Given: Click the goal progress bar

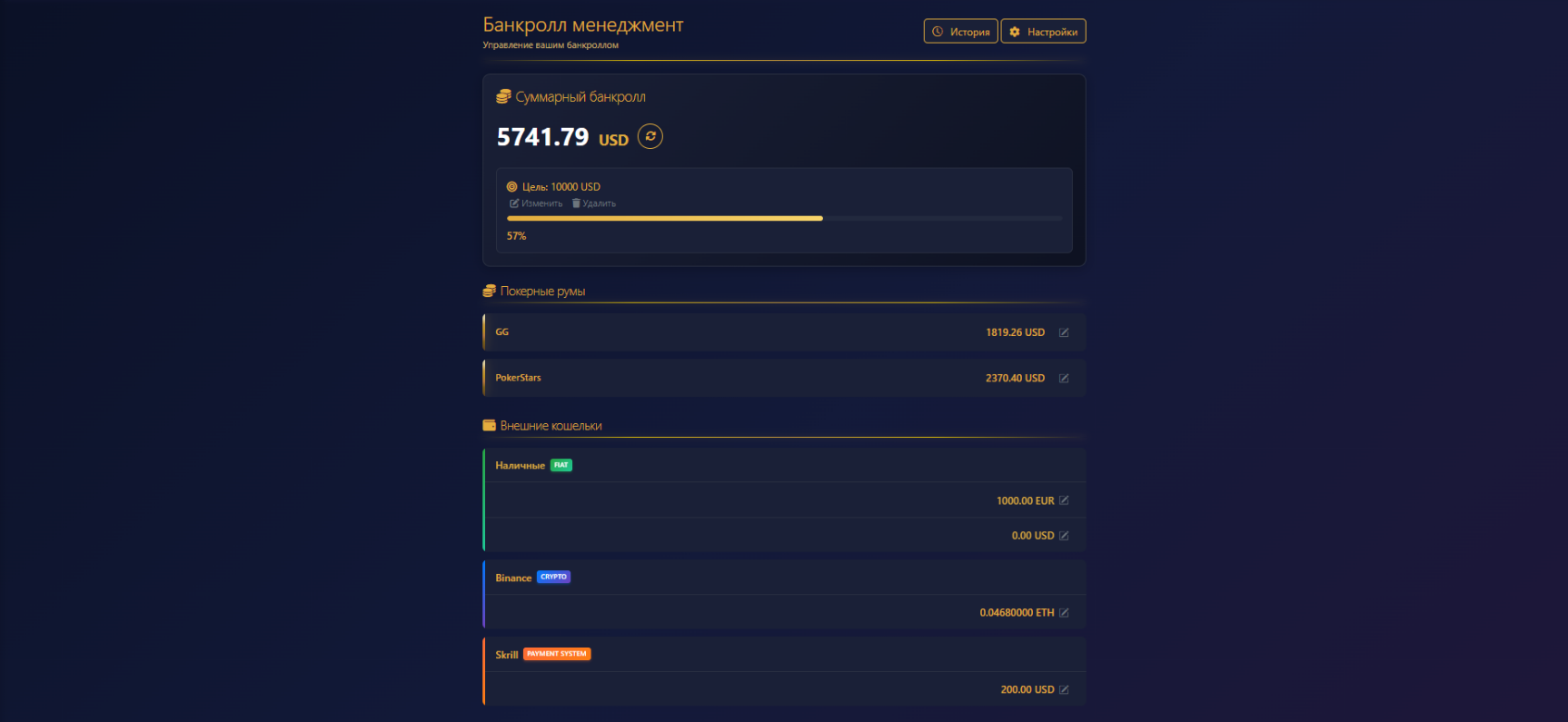Looking at the screenshot, I should (783, 218).
